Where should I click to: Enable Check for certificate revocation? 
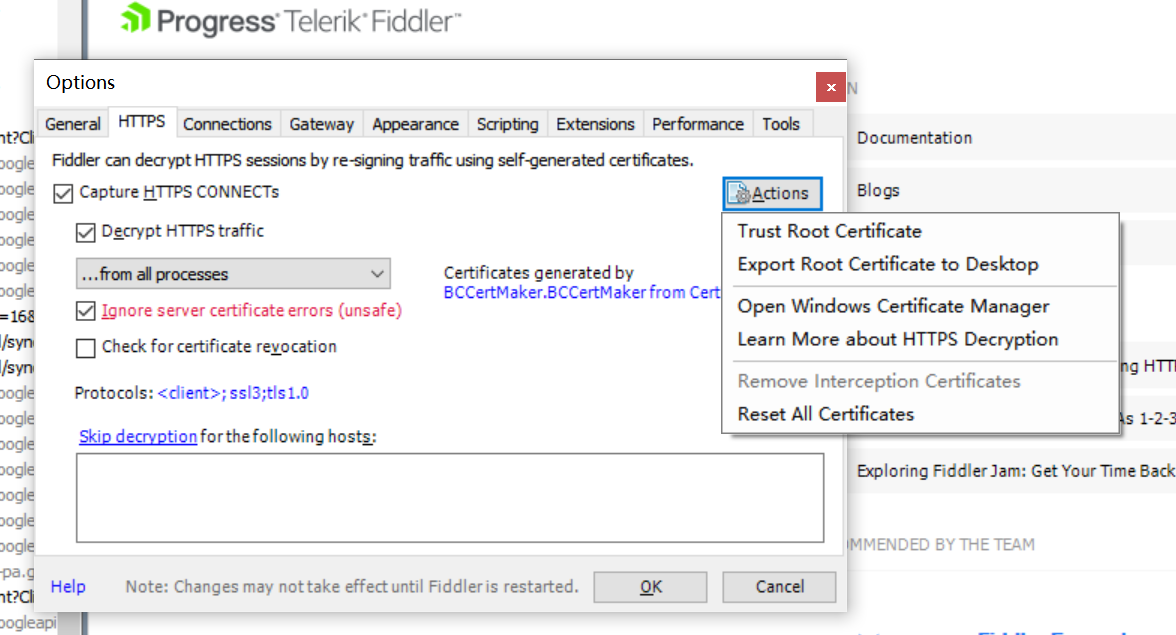click(86, 348)
